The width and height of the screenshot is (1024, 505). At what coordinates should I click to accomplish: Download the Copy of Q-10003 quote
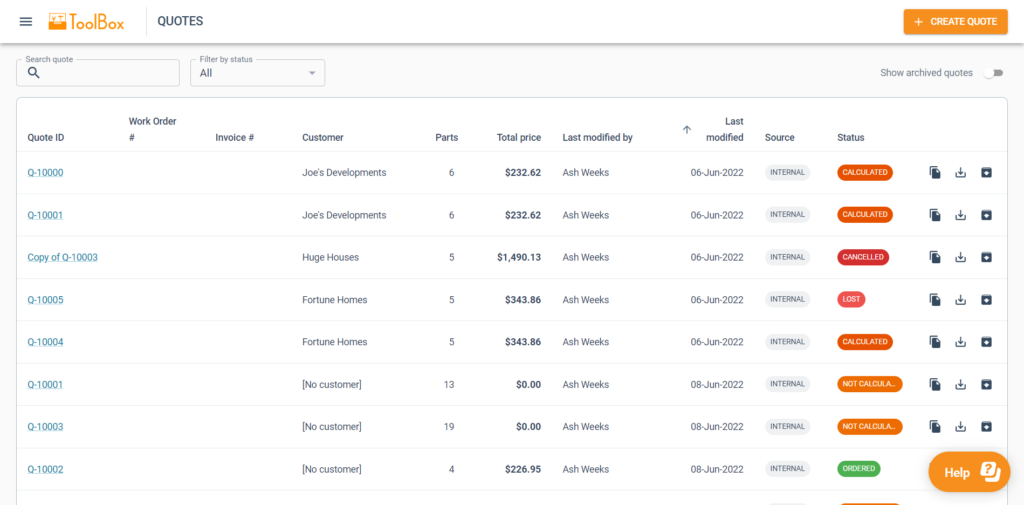click(x=960, y=257)
